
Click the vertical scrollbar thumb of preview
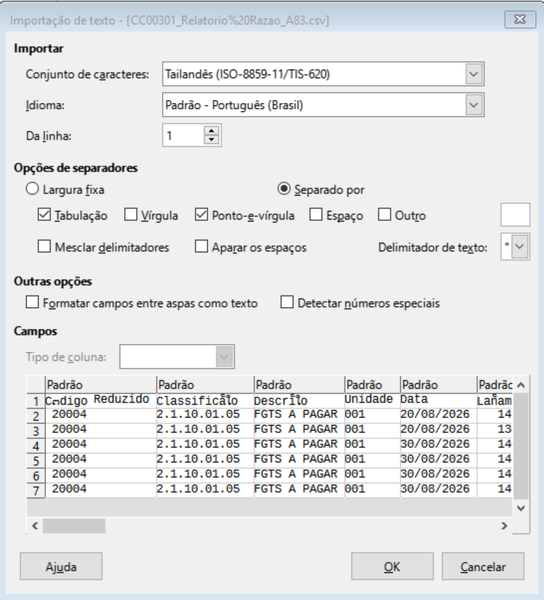pos(521,446)
